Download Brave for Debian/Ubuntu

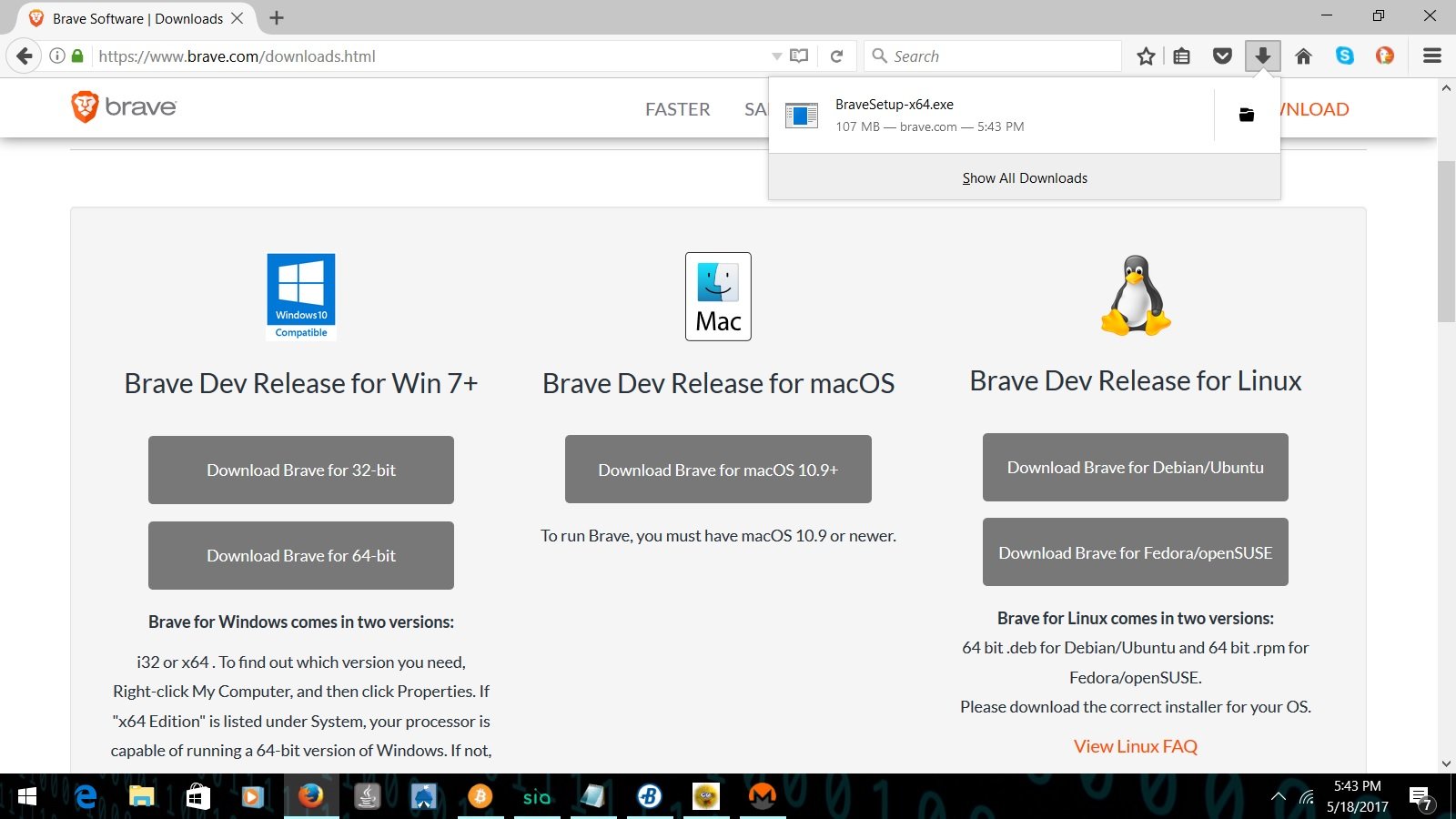point(1136,467)
